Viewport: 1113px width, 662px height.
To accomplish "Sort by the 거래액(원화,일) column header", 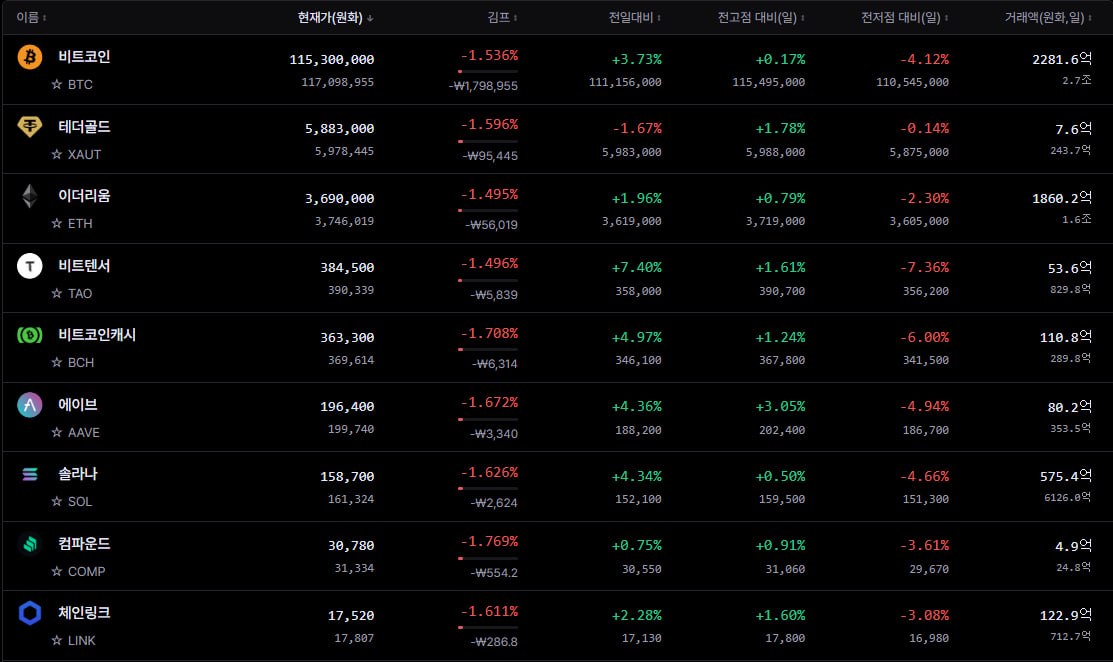I will tap(1048, 17).
